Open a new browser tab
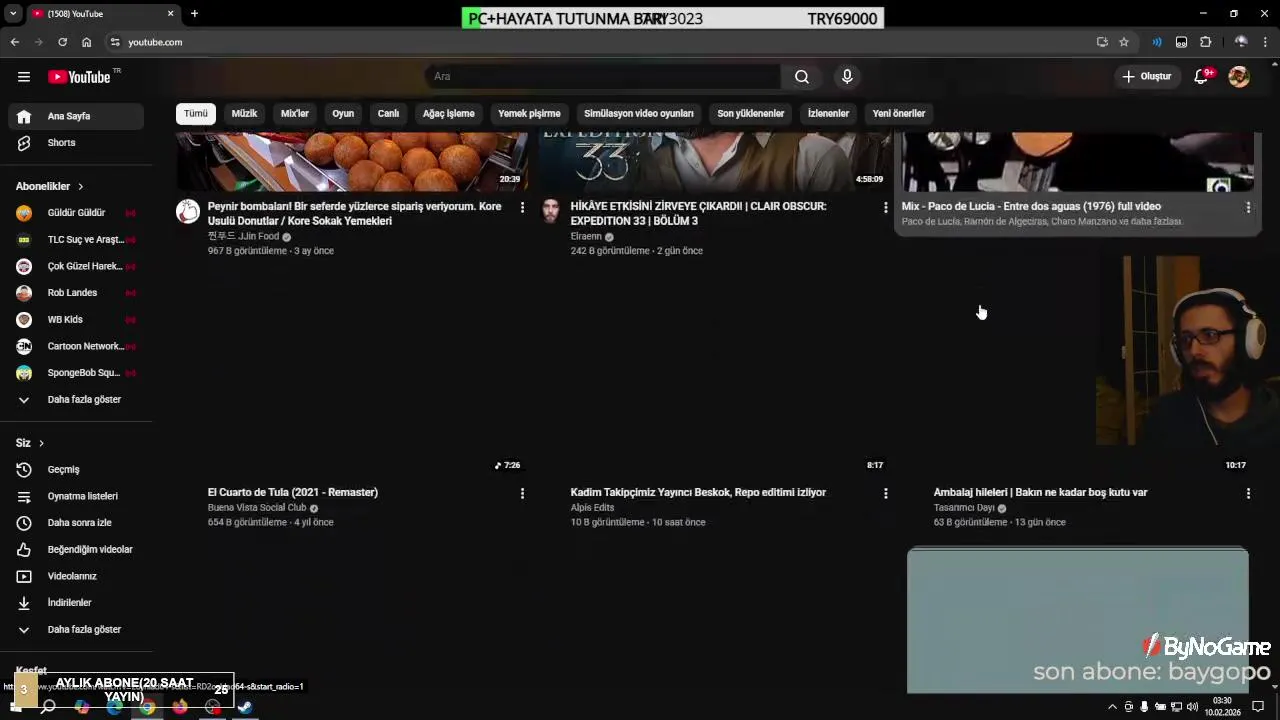Screen dimensions: 1280x720 pos(194,13)
